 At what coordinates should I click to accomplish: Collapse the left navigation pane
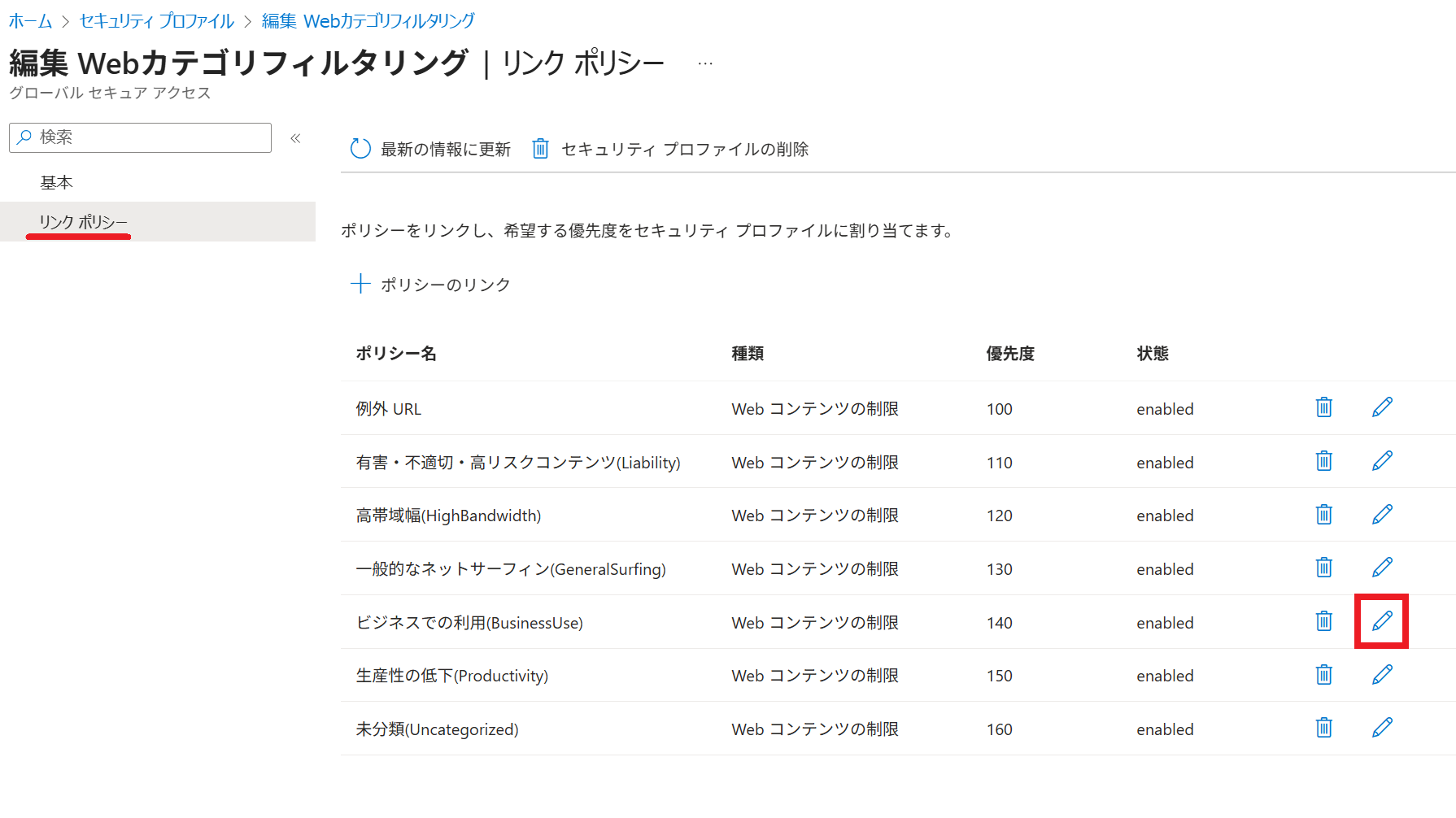(x=296, y=138)
